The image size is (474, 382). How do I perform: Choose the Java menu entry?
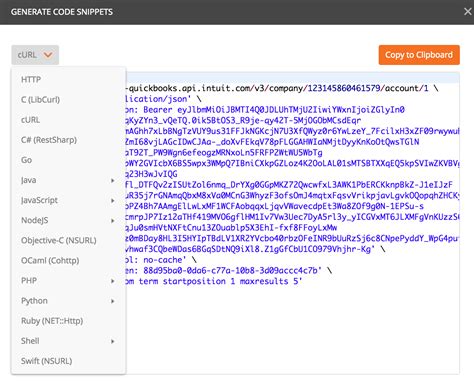click(68, 180)
